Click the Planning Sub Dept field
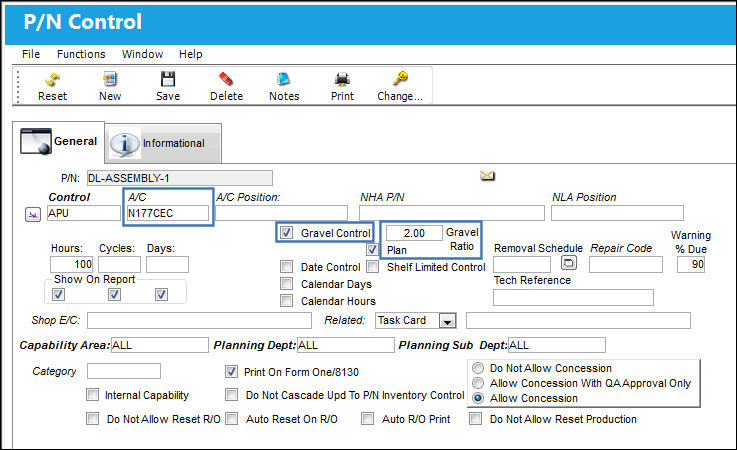 (x=557, y=345)
